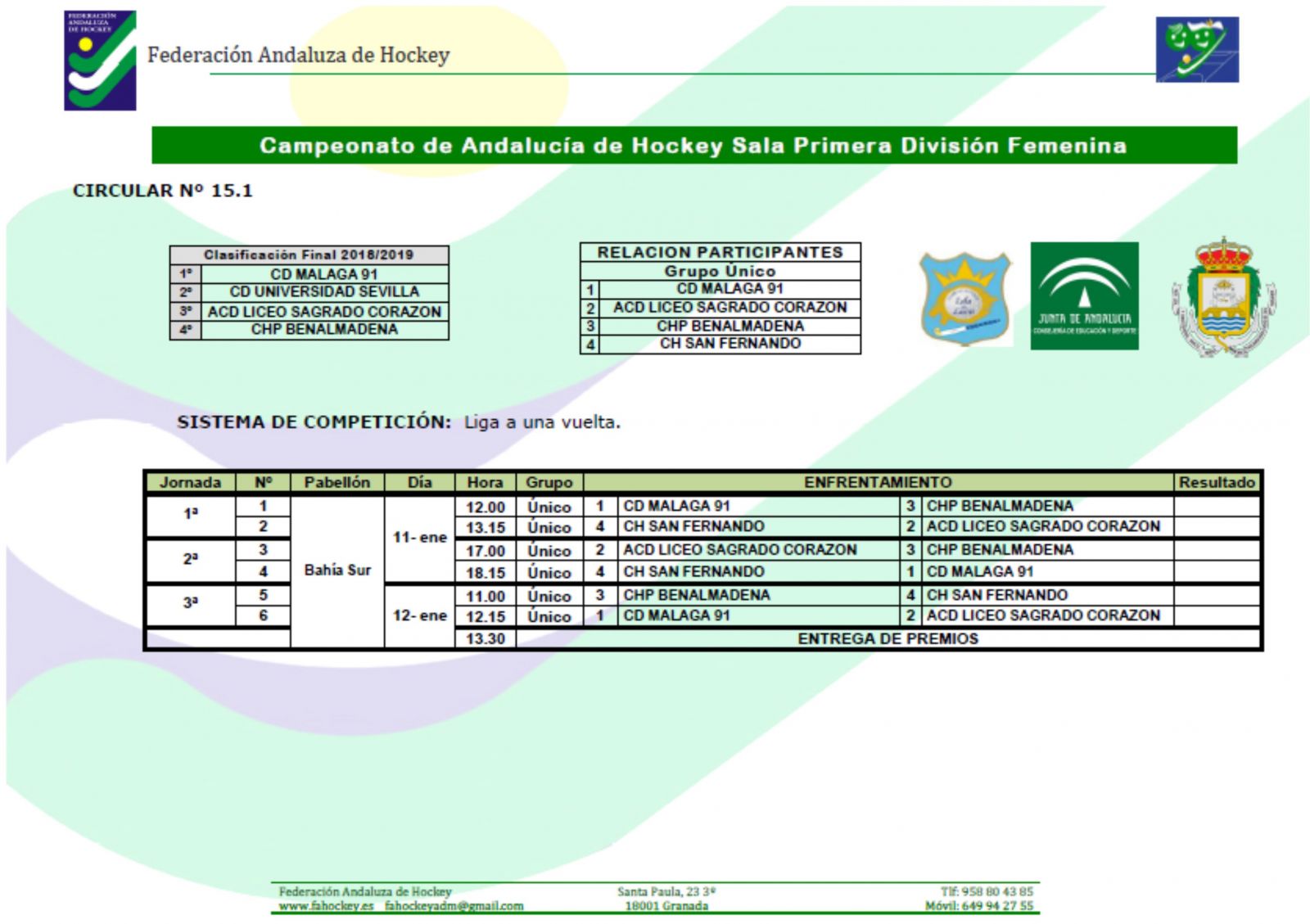Image resolution: width=1310 pixels, height=924 pixels.
Task: Click the 'Jornada' column header
Action: 190,482
